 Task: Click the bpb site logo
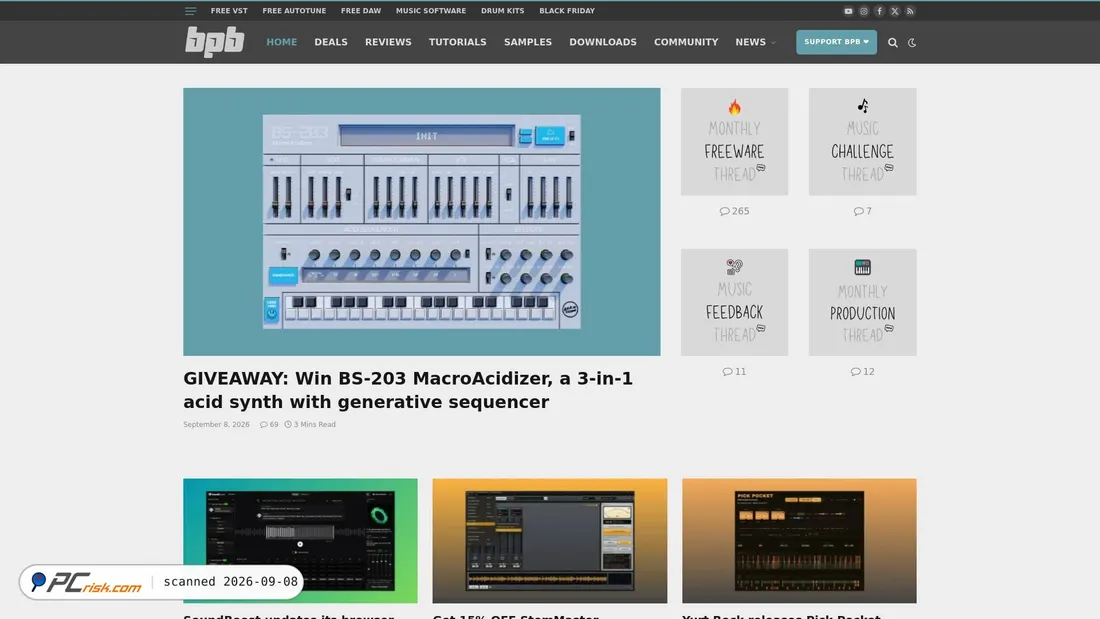215,41
